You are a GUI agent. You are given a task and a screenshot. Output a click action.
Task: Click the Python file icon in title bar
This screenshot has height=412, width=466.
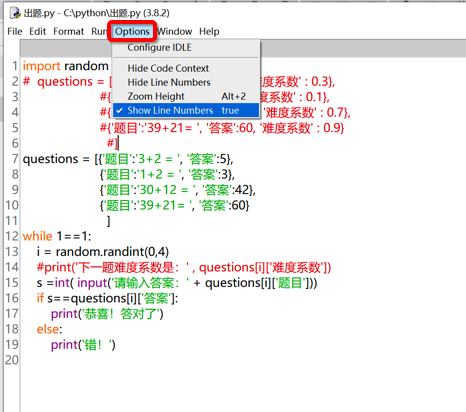[15, 13]
